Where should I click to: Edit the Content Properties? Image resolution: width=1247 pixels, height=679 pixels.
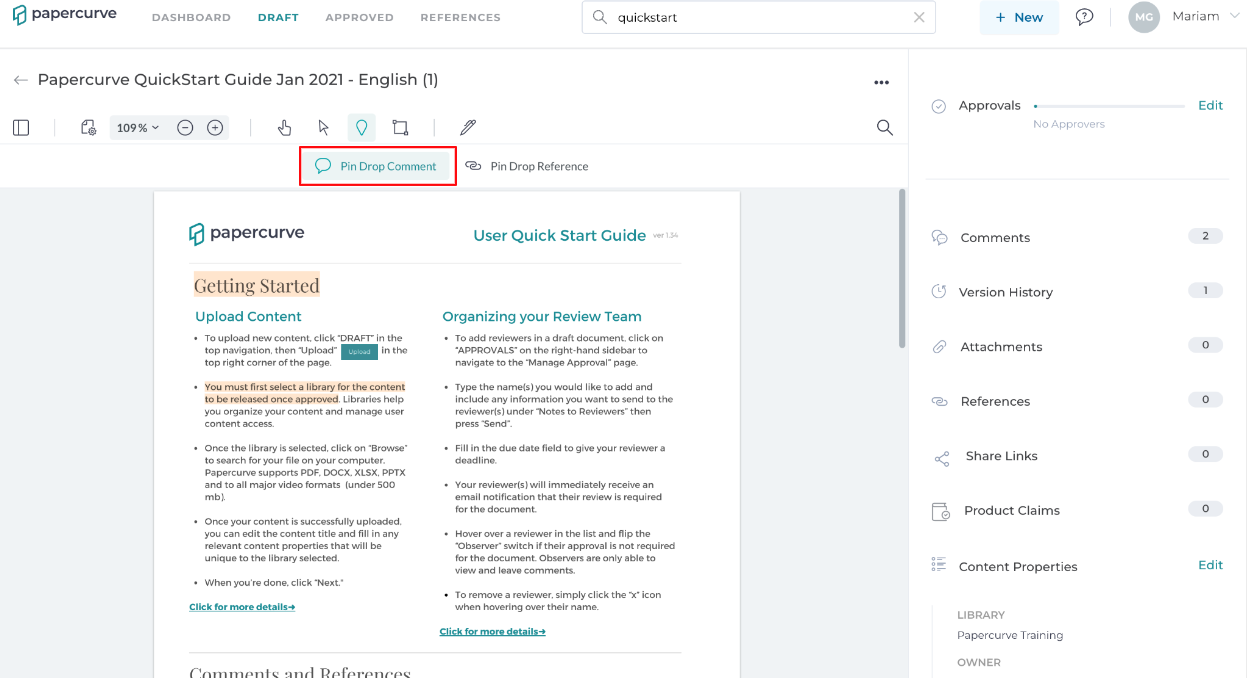coord(1210,564)
